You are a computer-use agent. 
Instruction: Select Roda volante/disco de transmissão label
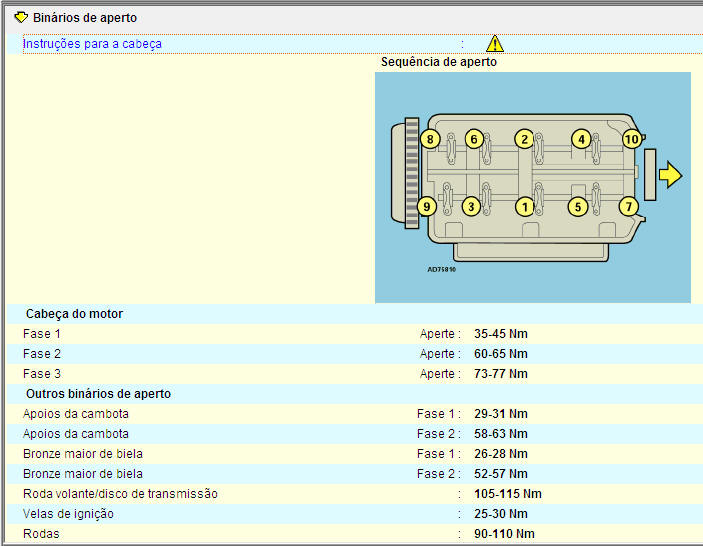(x=120, y=494)
